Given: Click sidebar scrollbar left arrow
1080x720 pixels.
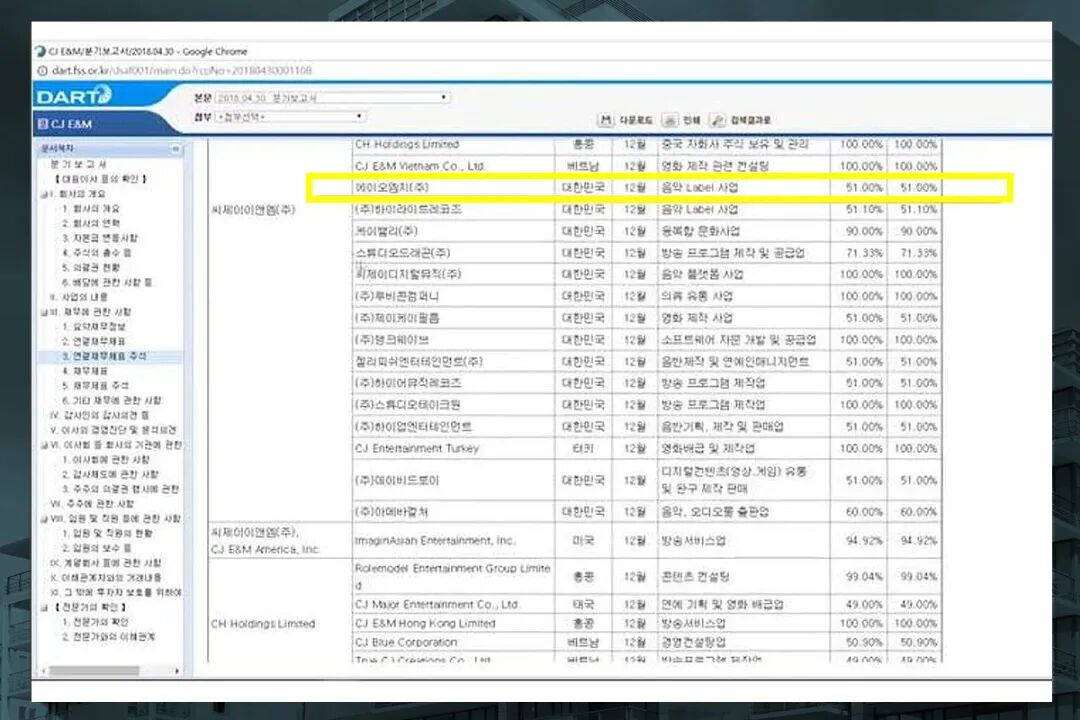Looking at the screenshot, I should (x=44, y=670).
